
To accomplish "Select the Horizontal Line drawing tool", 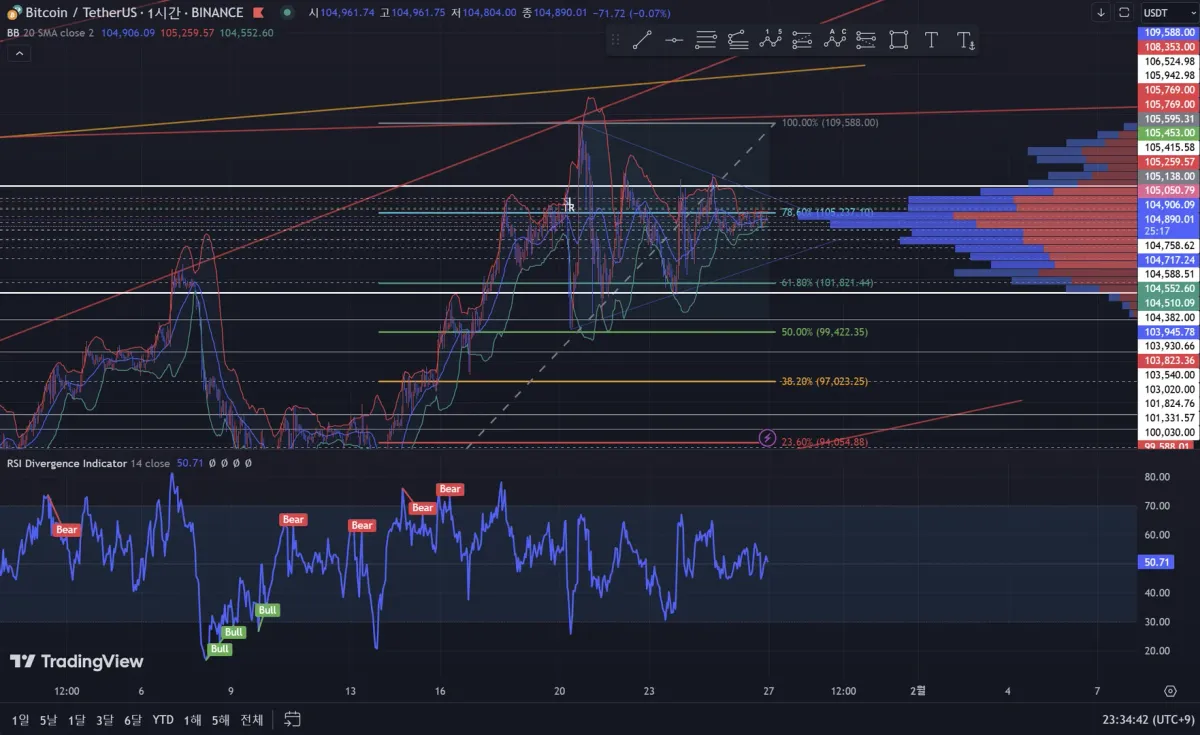I will click(x=674, y=40).
